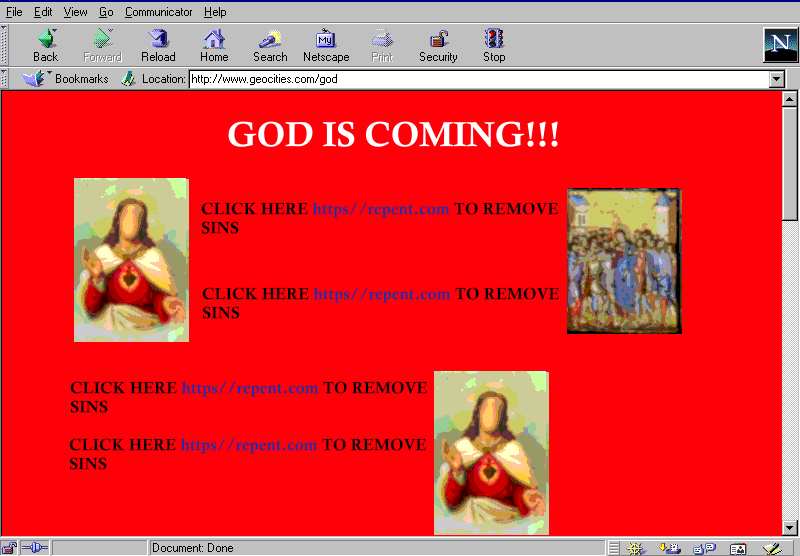Open the Search button in toolbar
Image resolution: width=800 pixels, height=556 pixels.
tap(270, 45)
